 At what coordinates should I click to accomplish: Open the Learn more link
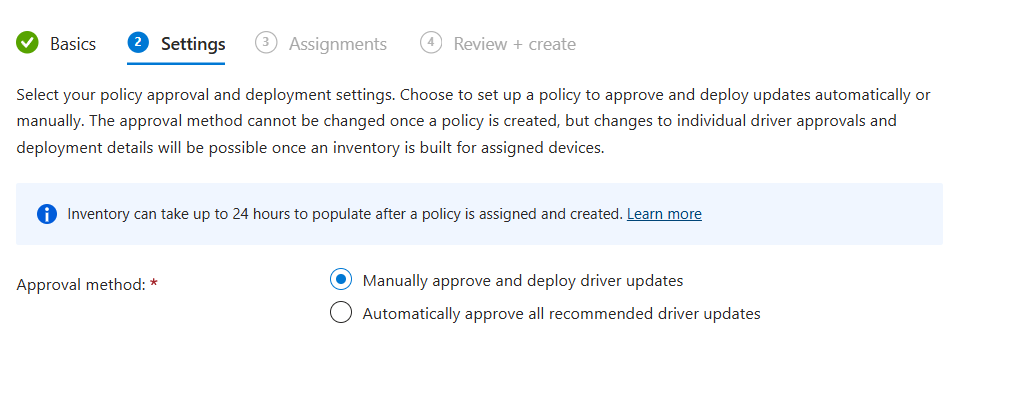(x=664, y=214)
